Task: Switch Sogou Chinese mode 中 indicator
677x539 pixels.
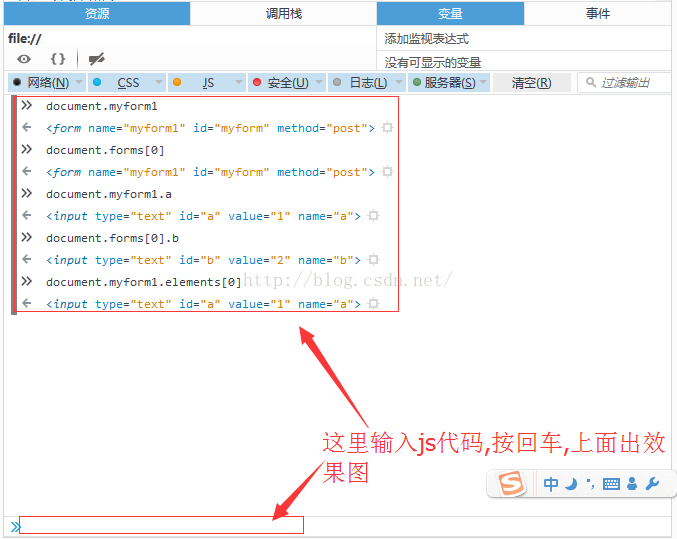Action: tap(551, 484)
